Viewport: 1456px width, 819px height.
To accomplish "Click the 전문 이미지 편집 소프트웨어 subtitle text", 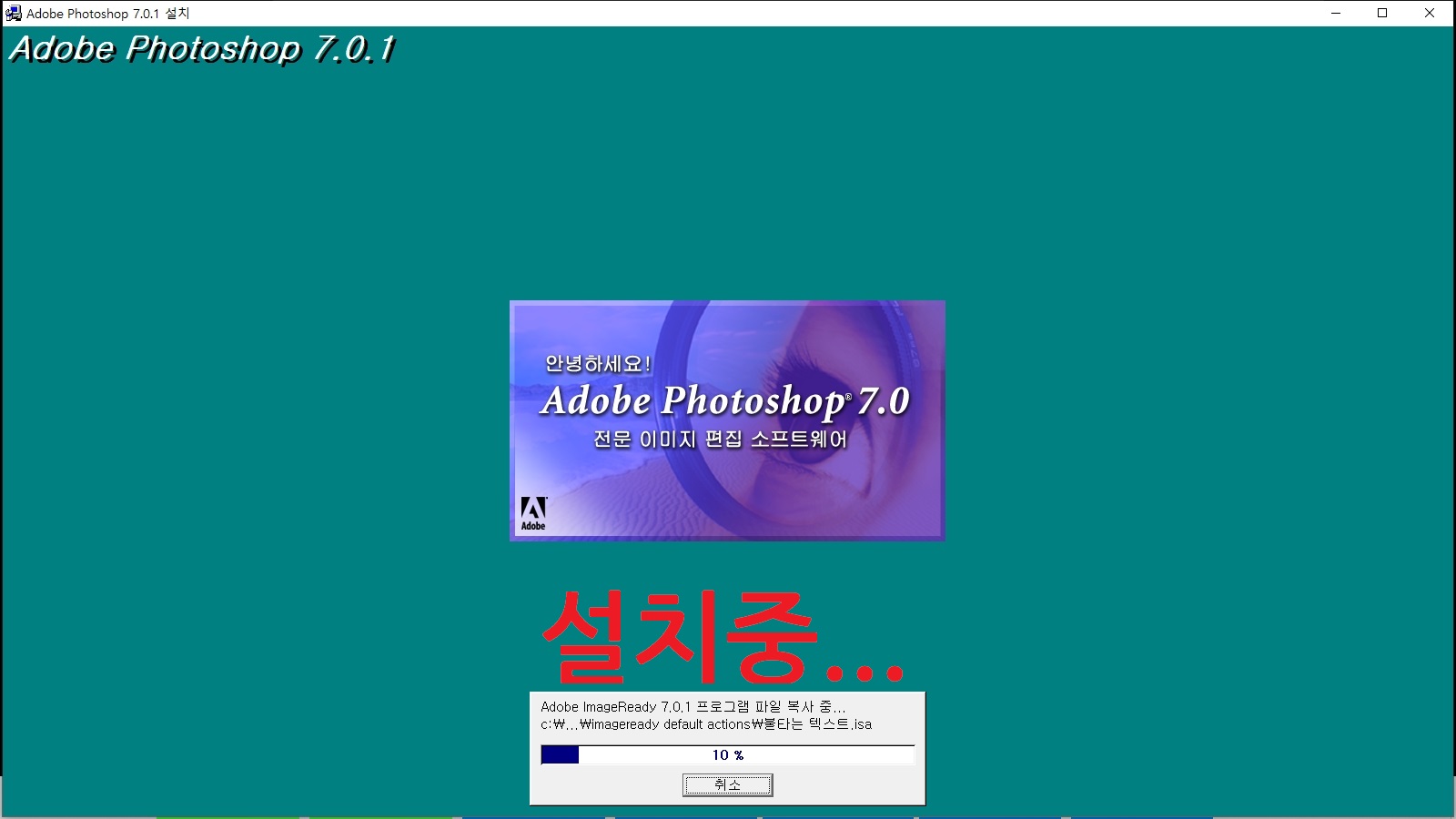I will tap(719, 439).
